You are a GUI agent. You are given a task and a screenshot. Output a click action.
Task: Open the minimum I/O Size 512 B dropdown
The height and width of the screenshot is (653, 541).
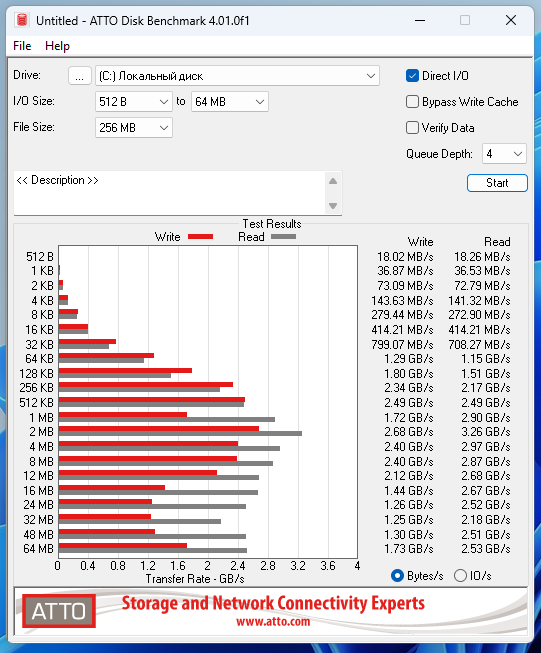click(134, 102)
